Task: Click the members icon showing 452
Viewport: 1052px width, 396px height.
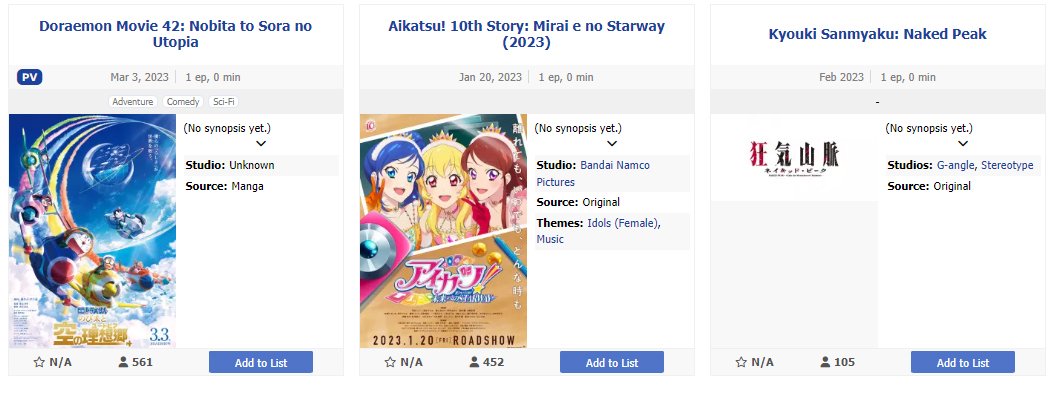Action: pos(474,362)
